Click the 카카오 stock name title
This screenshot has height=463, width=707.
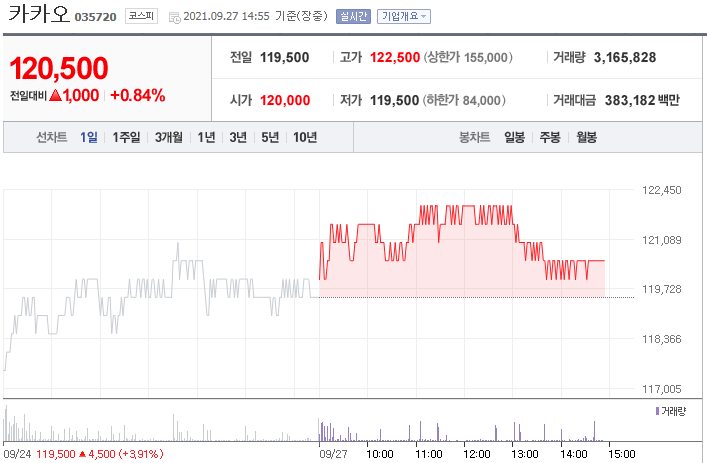point(39,14)
